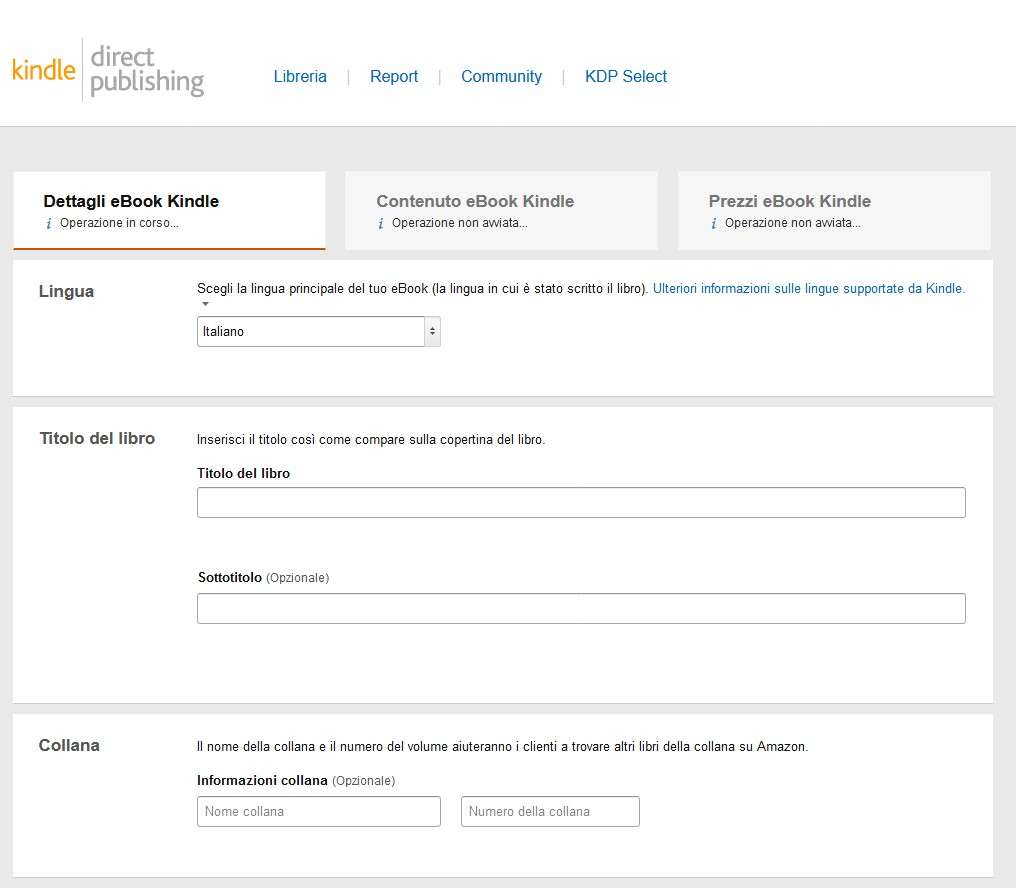
Task: Click the Sottotitolo label above its field
Action: (x=230, y=578)
